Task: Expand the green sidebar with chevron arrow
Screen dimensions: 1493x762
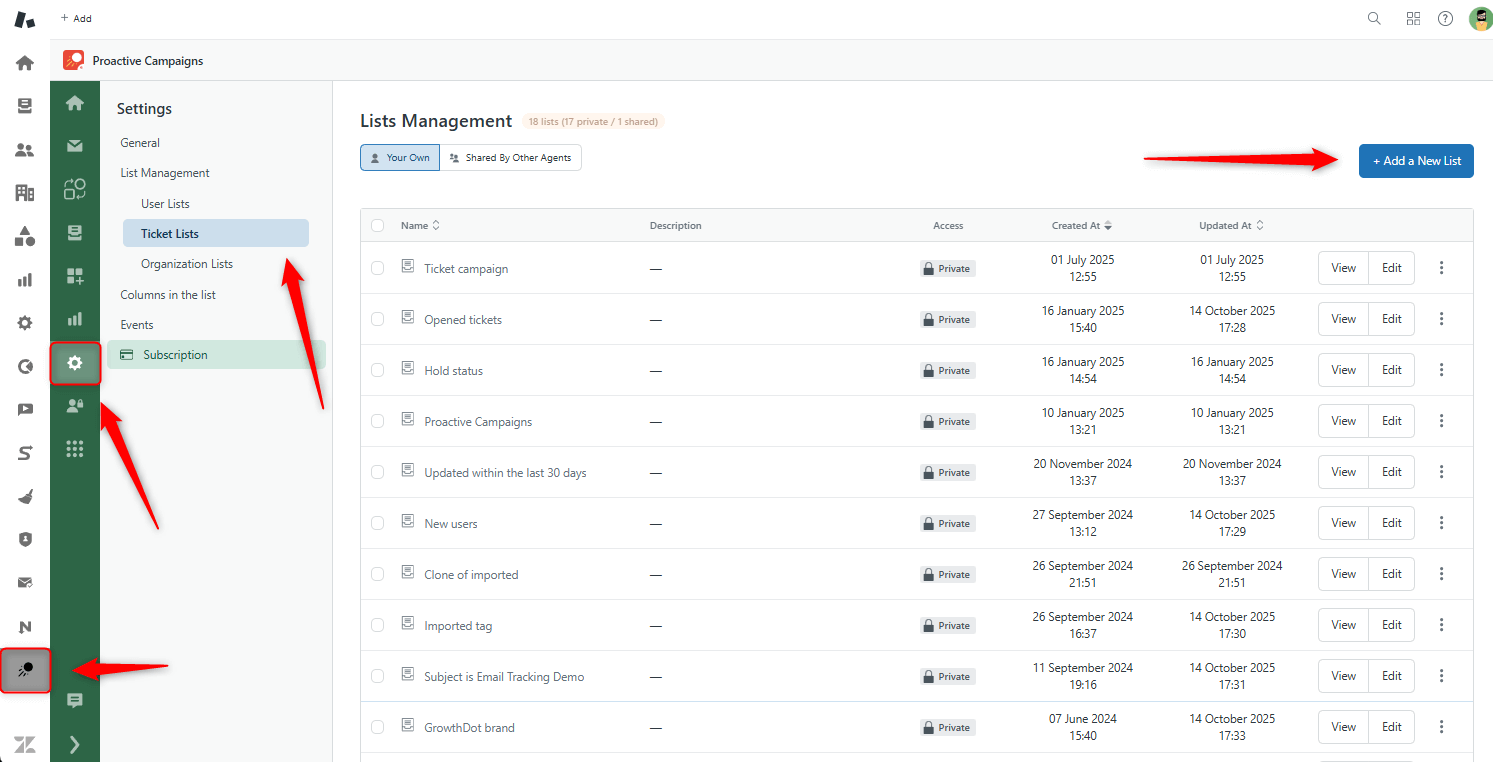Action: tap(74, 744)
